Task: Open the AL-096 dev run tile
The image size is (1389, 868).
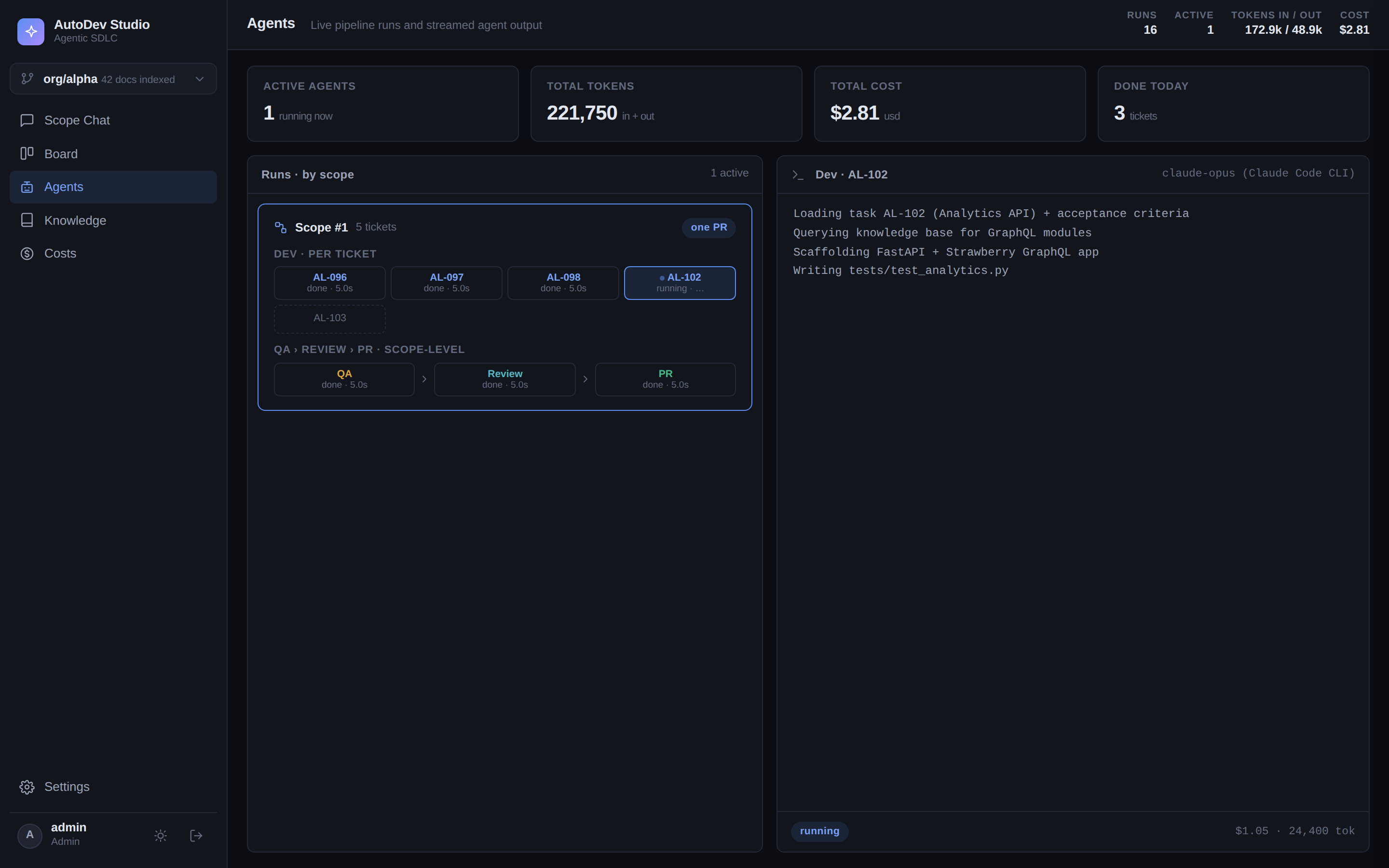Action: 329,283
